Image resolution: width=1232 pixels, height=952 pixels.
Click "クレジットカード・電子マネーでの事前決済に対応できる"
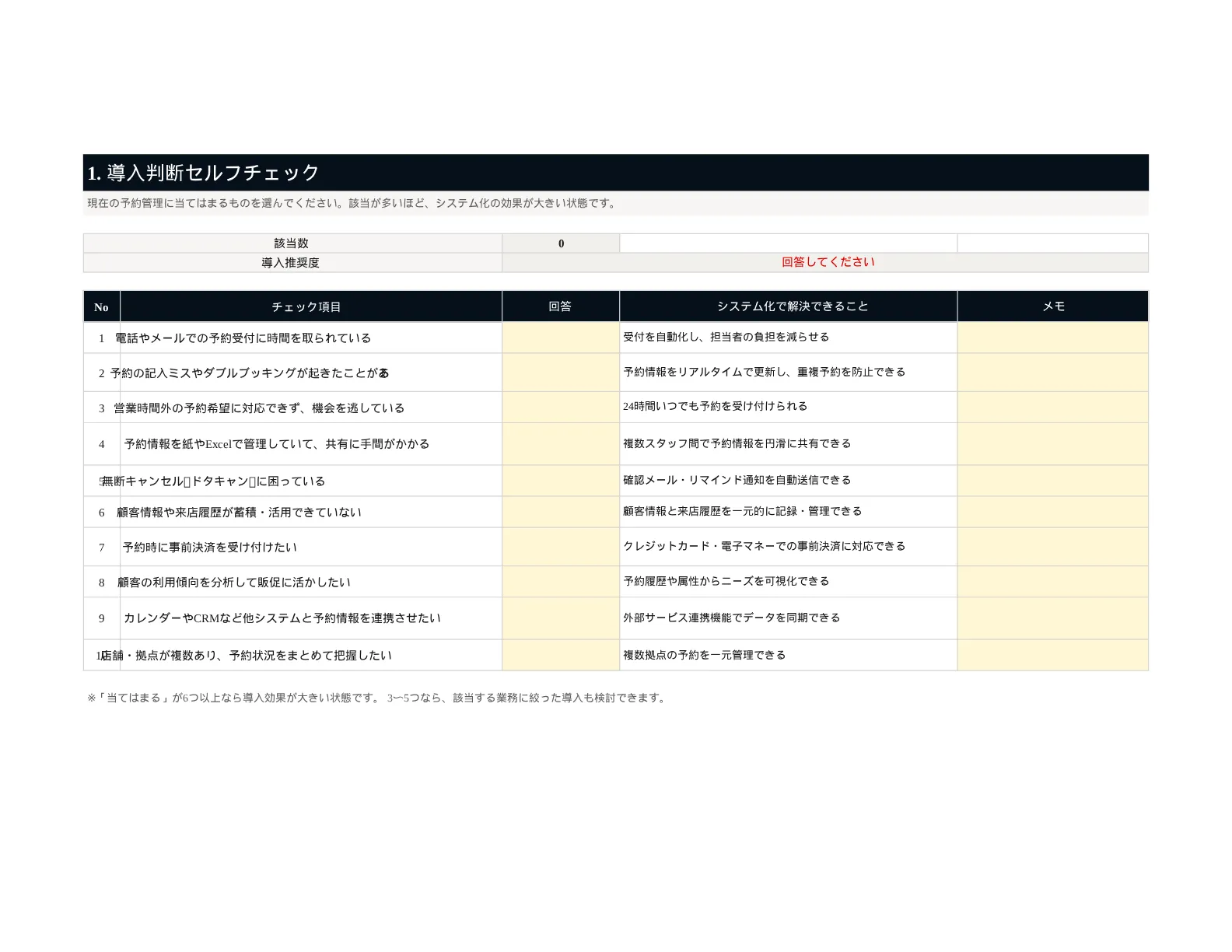[x=765, y=546]
